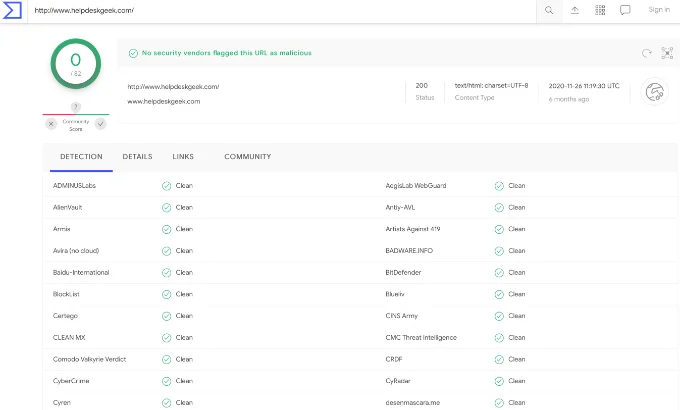This screenshot has width=680, height=410.
Task: Click Baidu-International vendor name
Action: 81,272
